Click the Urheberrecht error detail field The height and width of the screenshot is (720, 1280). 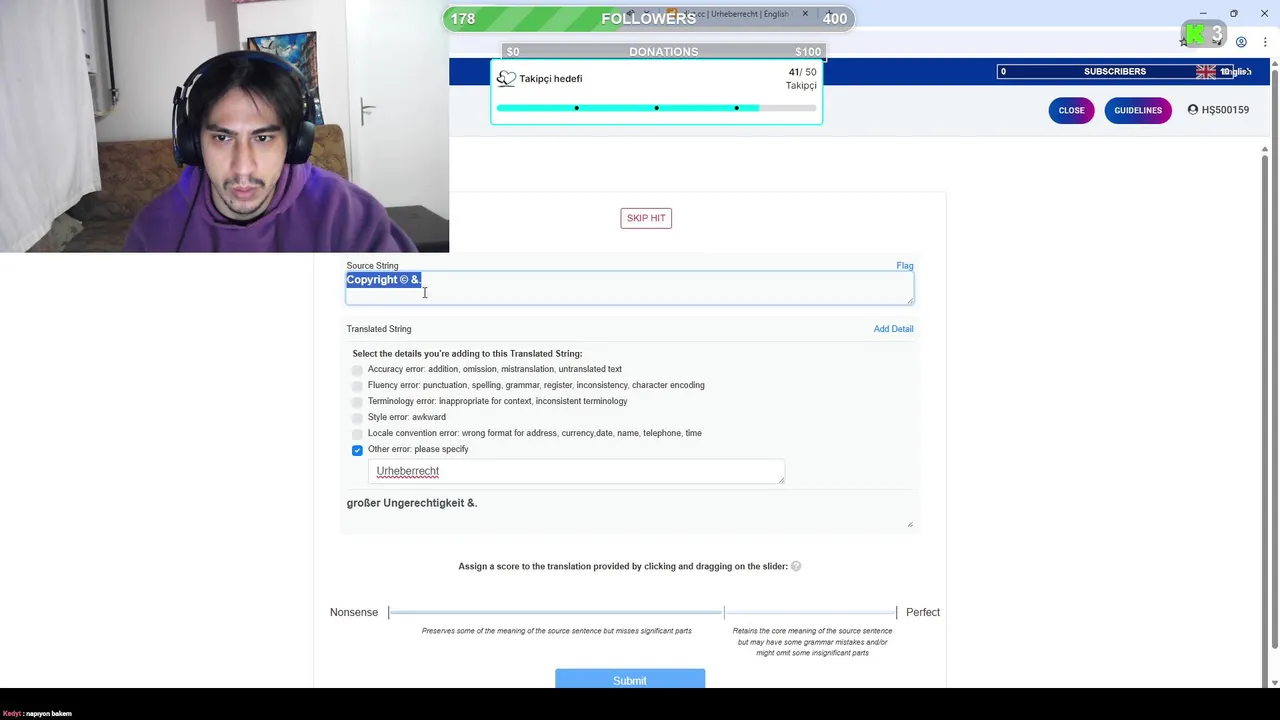pos(576,472)
